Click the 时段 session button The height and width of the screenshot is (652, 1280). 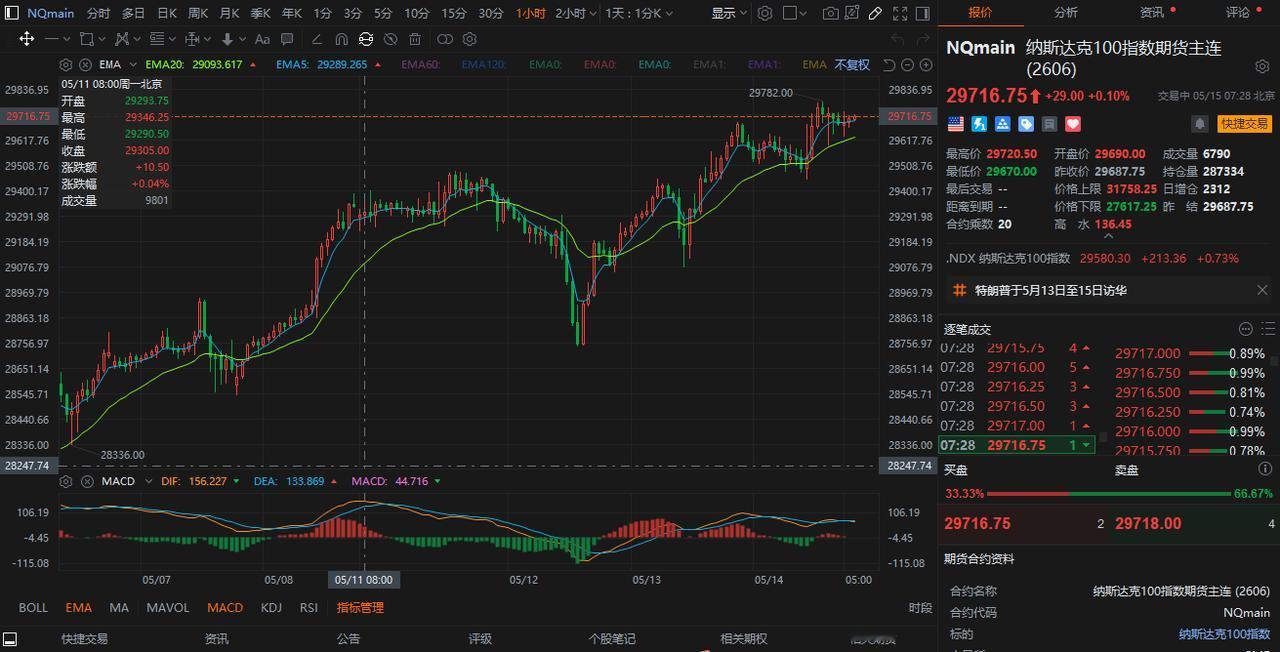(921, 607)
